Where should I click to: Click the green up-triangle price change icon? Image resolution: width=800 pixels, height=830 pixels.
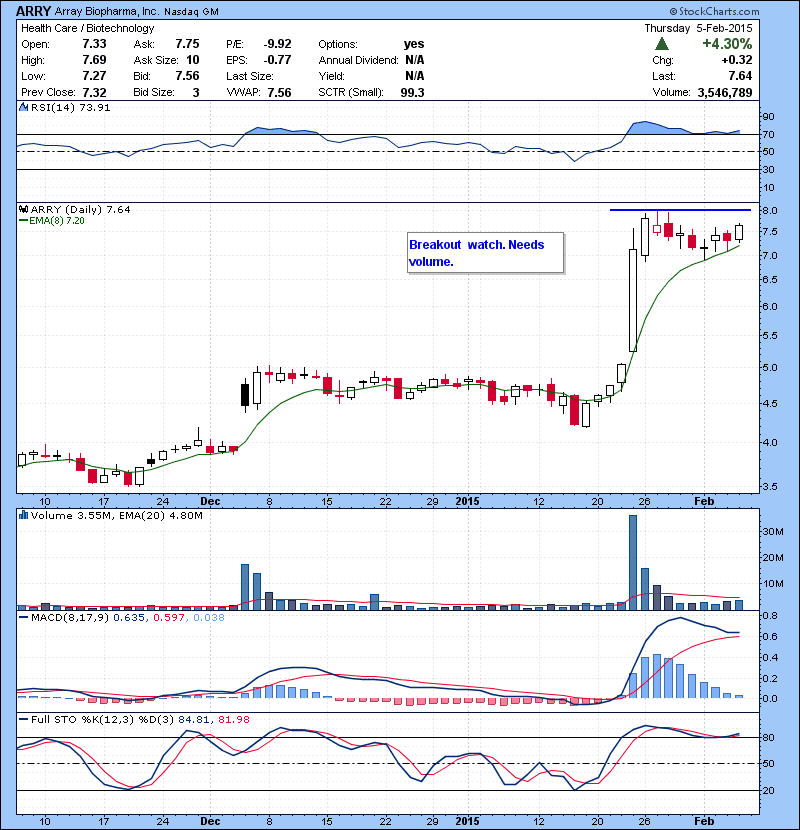[x=661, y=44]
